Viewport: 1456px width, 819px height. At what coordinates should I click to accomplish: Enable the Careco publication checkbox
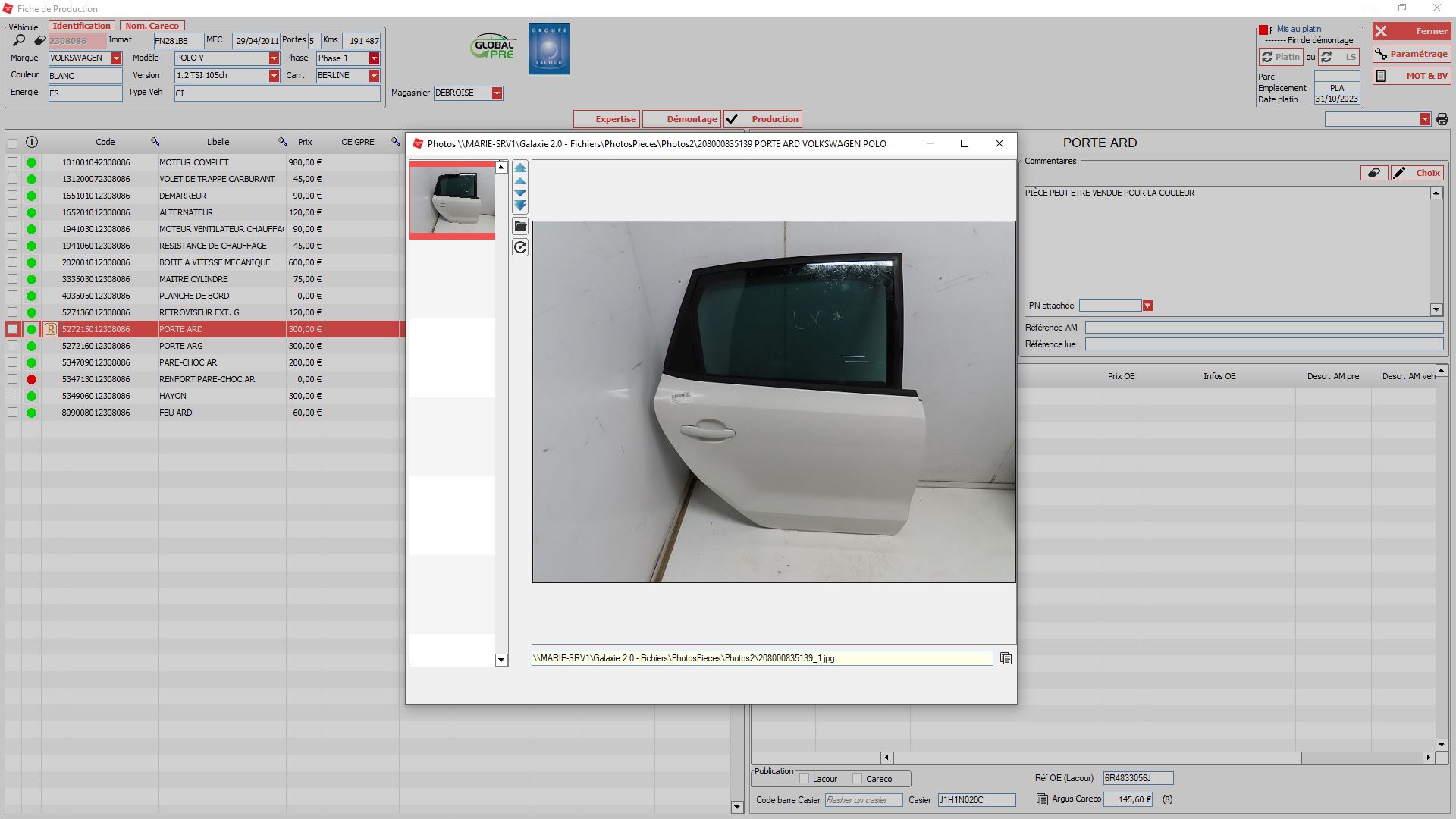pyautogui.click(x=858, y=779)
